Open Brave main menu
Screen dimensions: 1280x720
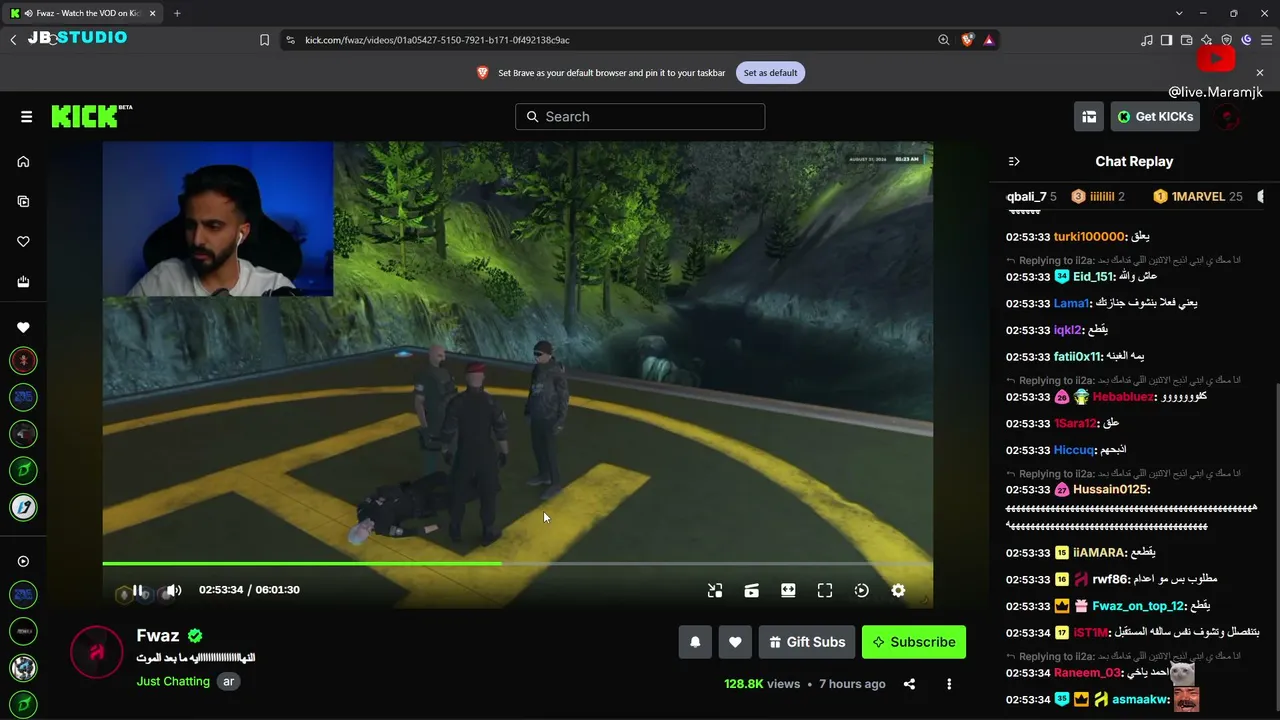coord(1266,40)
